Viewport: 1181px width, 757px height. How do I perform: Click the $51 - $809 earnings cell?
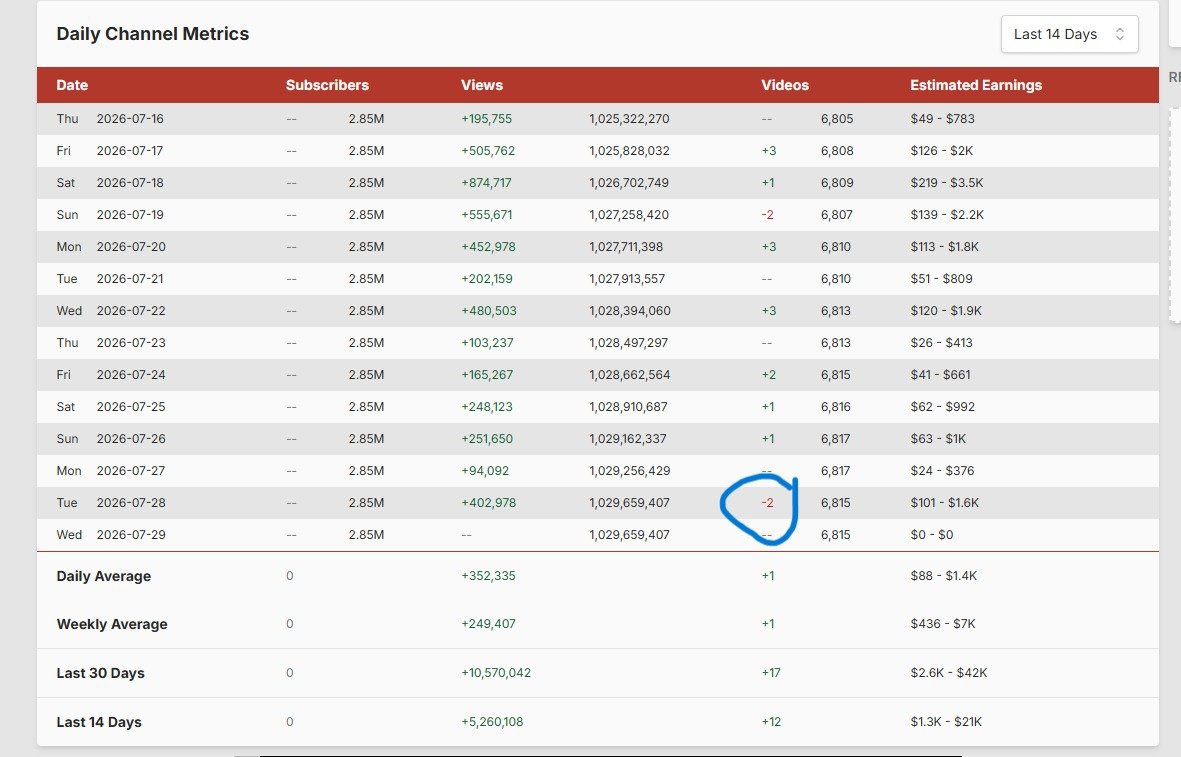[x=941, y=279]
